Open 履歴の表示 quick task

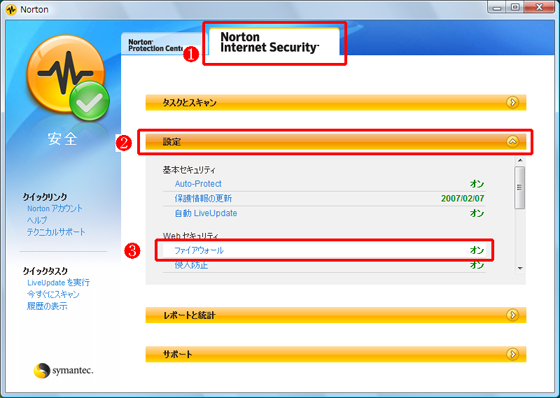point(47,306)
